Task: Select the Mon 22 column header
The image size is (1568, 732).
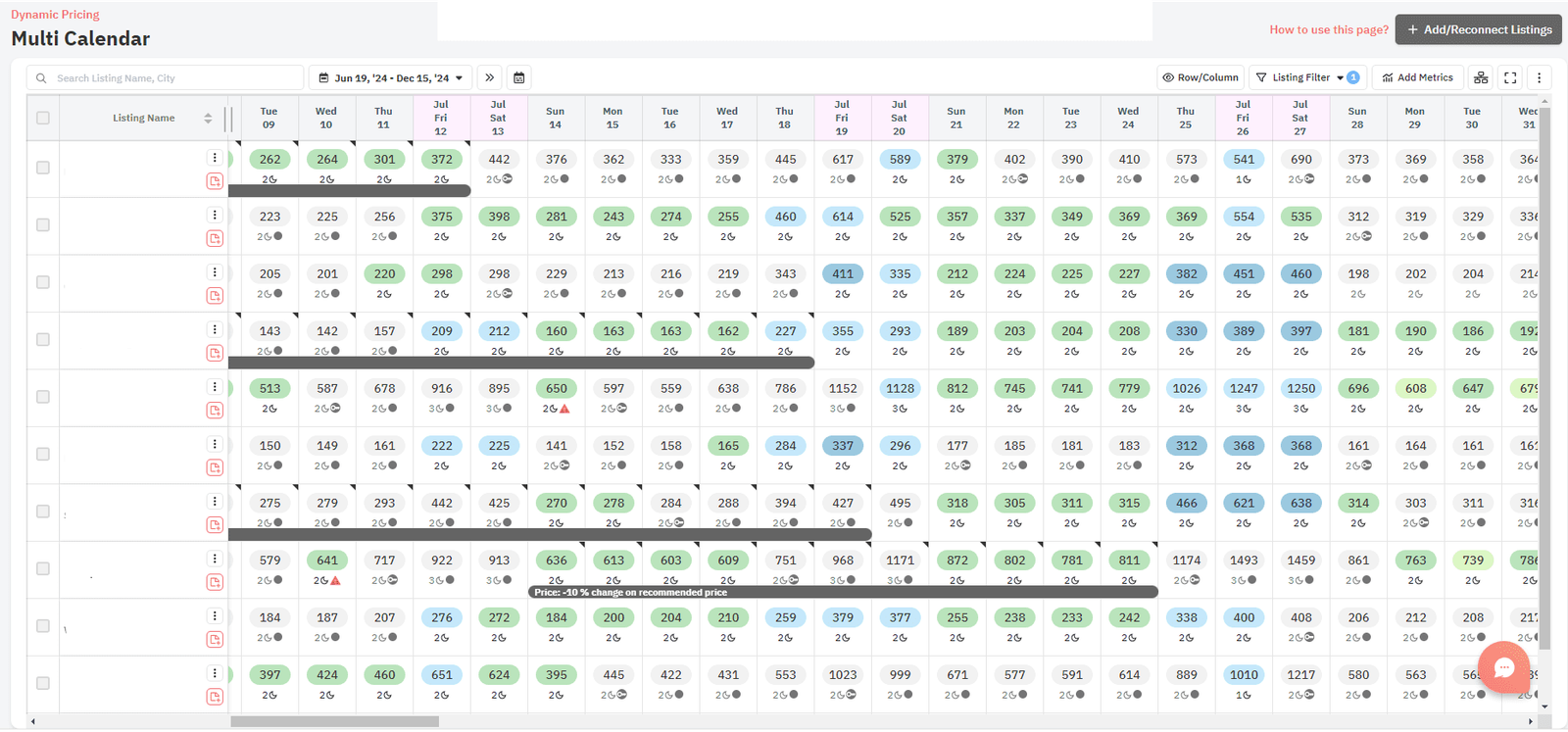Action: coord(1014,118)
